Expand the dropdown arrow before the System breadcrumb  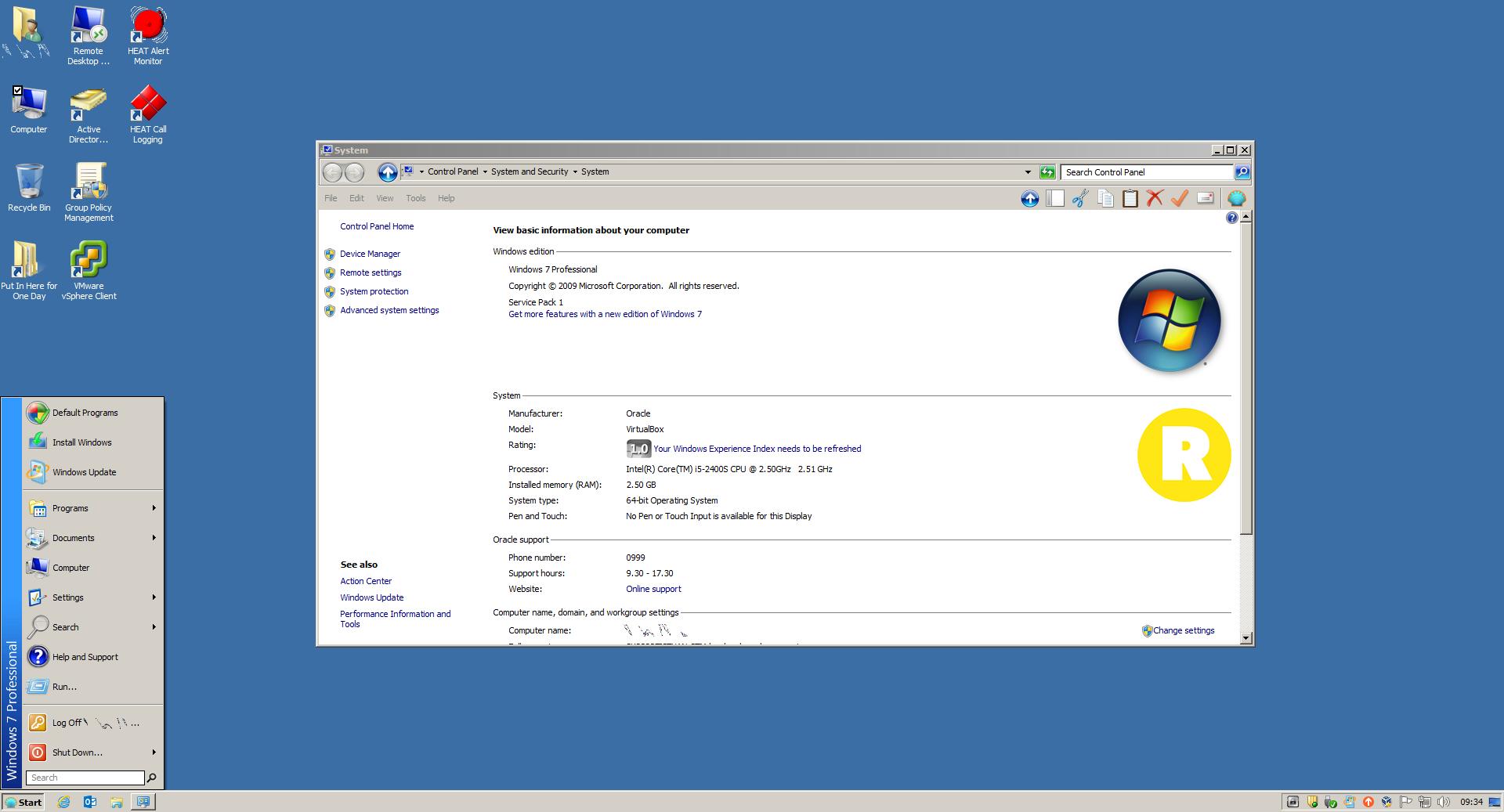(x=575, y=172)
